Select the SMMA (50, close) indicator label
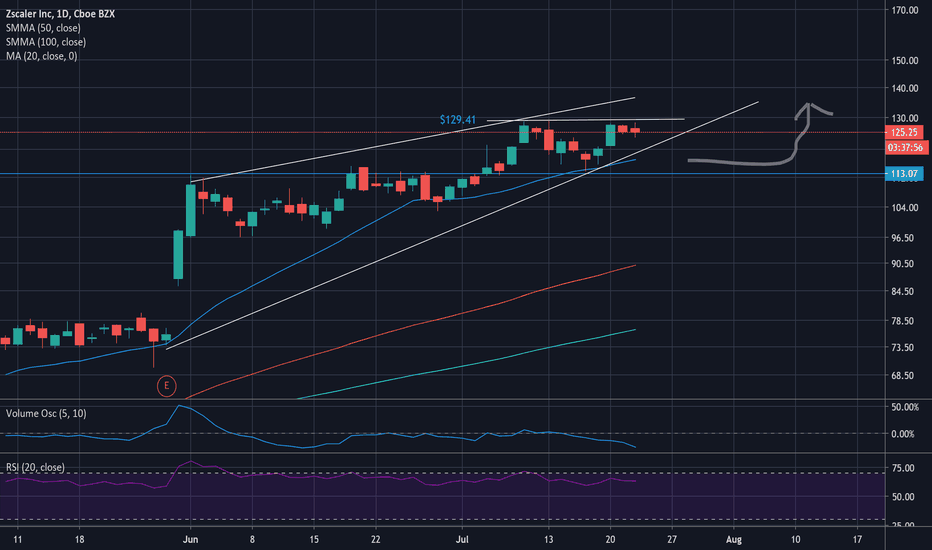The height and width of the screenshot is (550, 932). (x=43, y=28)
